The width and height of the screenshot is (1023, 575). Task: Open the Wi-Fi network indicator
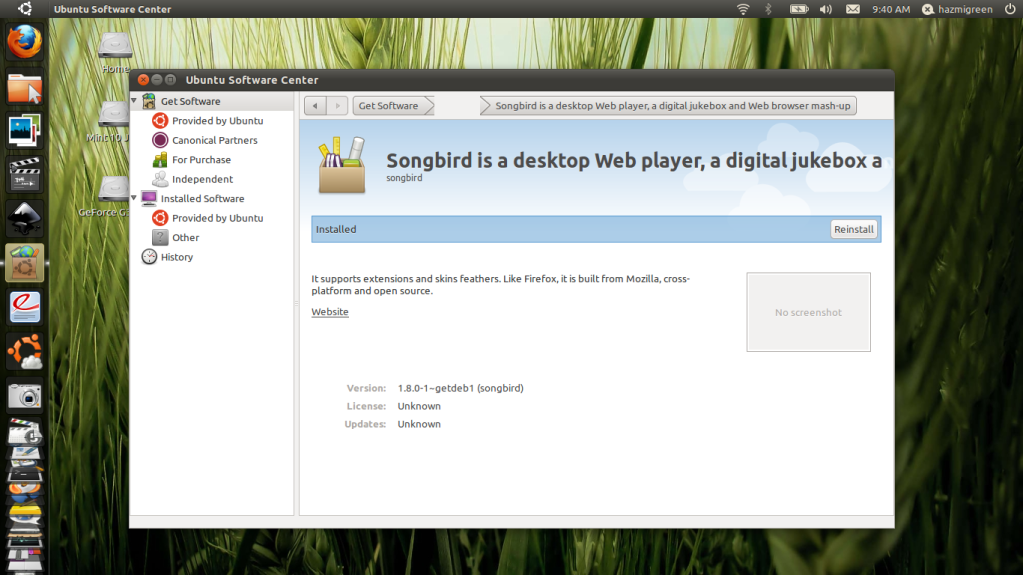pos(742,9)
